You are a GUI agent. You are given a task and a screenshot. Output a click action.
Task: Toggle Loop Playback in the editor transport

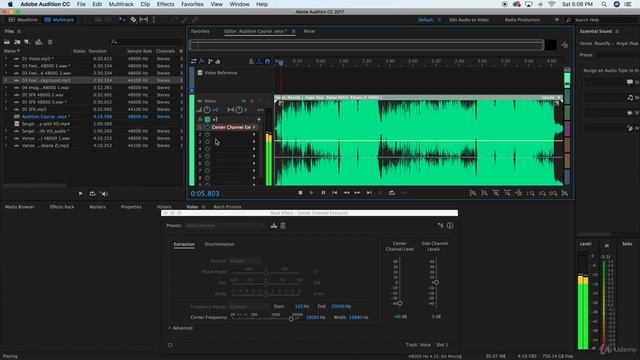(x=392, y=193)
